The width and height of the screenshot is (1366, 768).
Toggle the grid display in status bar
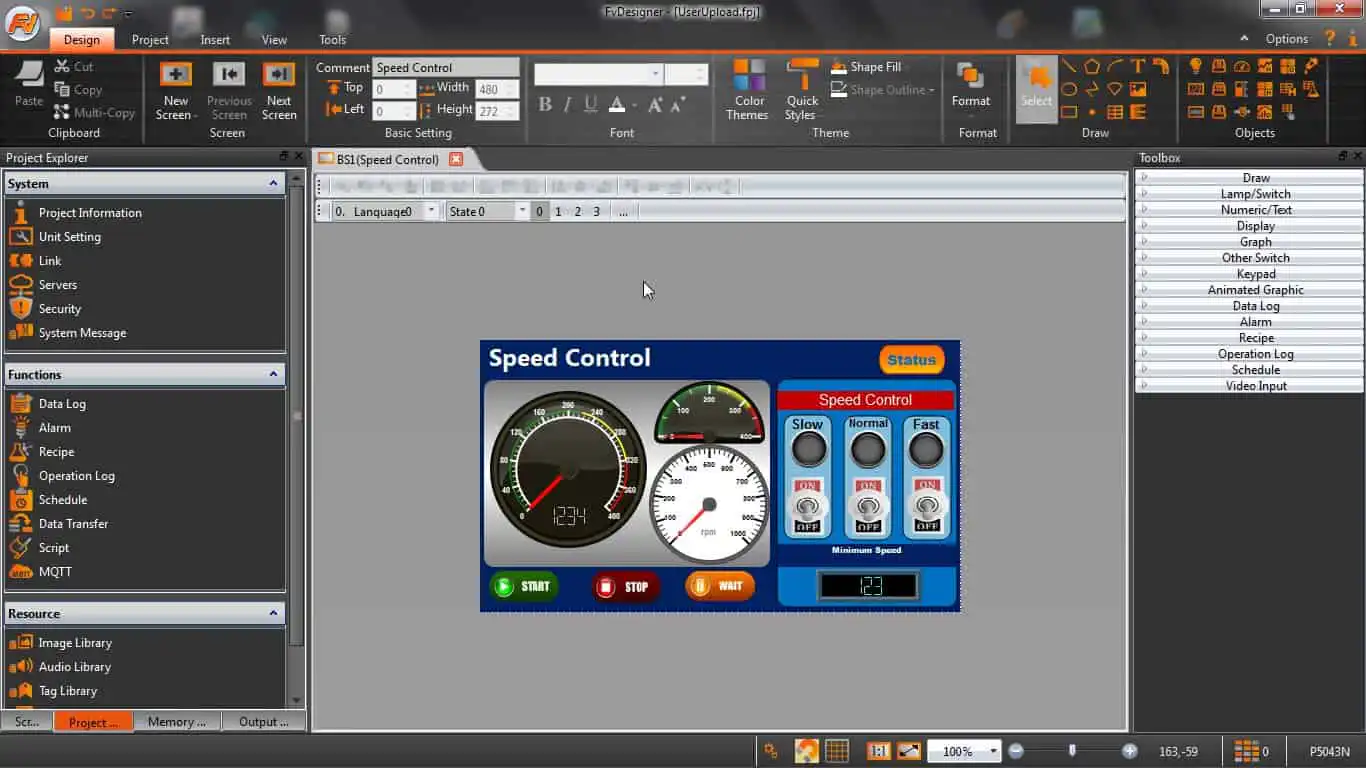(x=837, y=751)
